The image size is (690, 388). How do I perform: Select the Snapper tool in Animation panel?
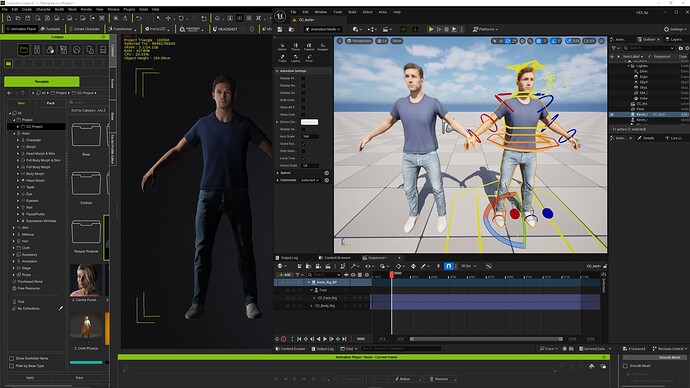tap(323, 47)
